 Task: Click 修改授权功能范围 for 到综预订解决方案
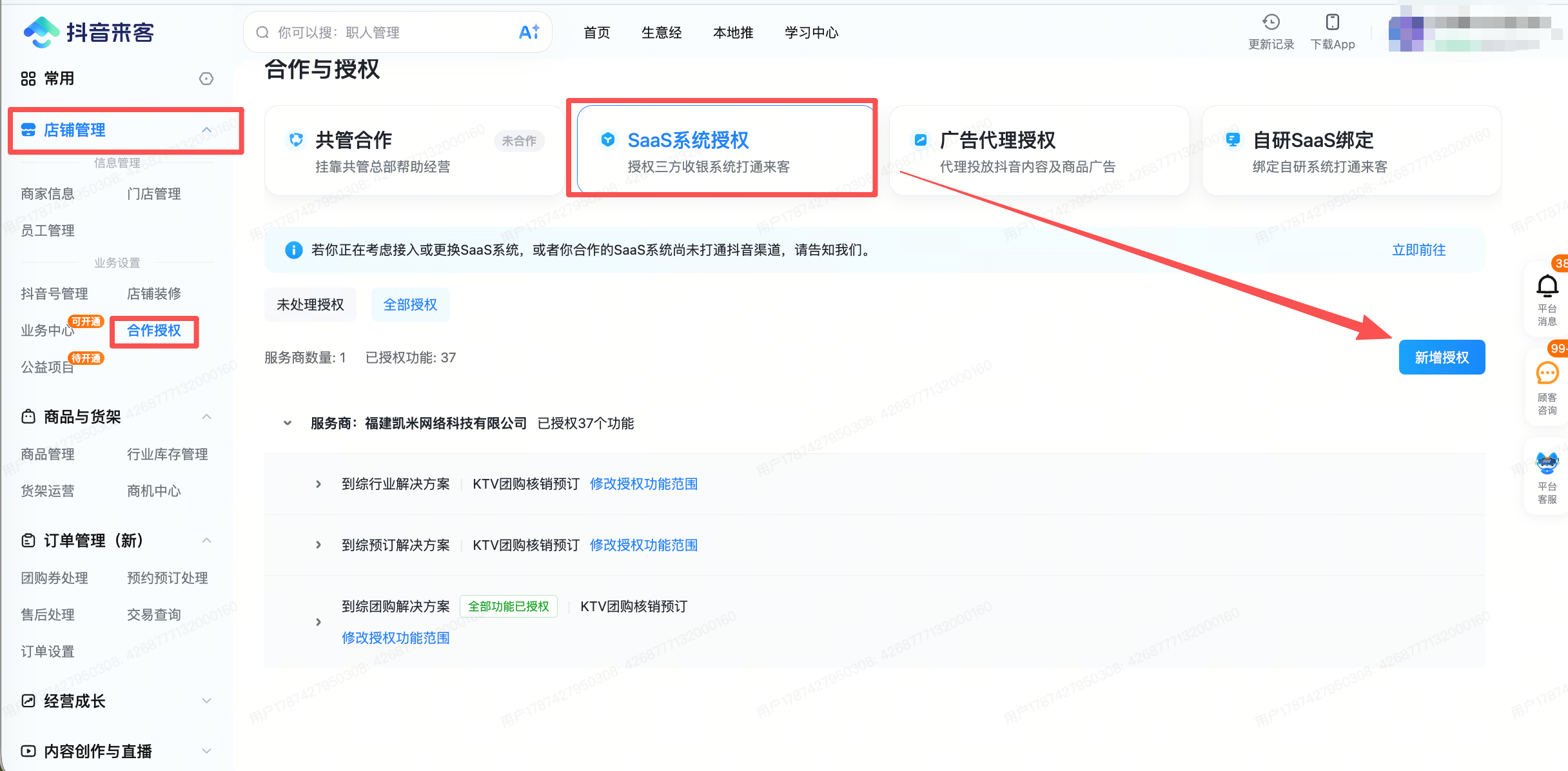coord(643,545)
